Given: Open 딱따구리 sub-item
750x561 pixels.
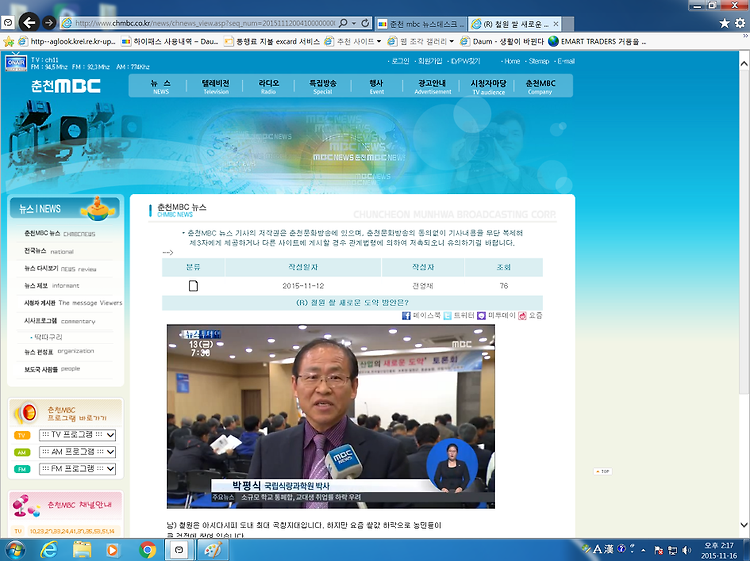Looking at the screenshot, I should point(48,337).
